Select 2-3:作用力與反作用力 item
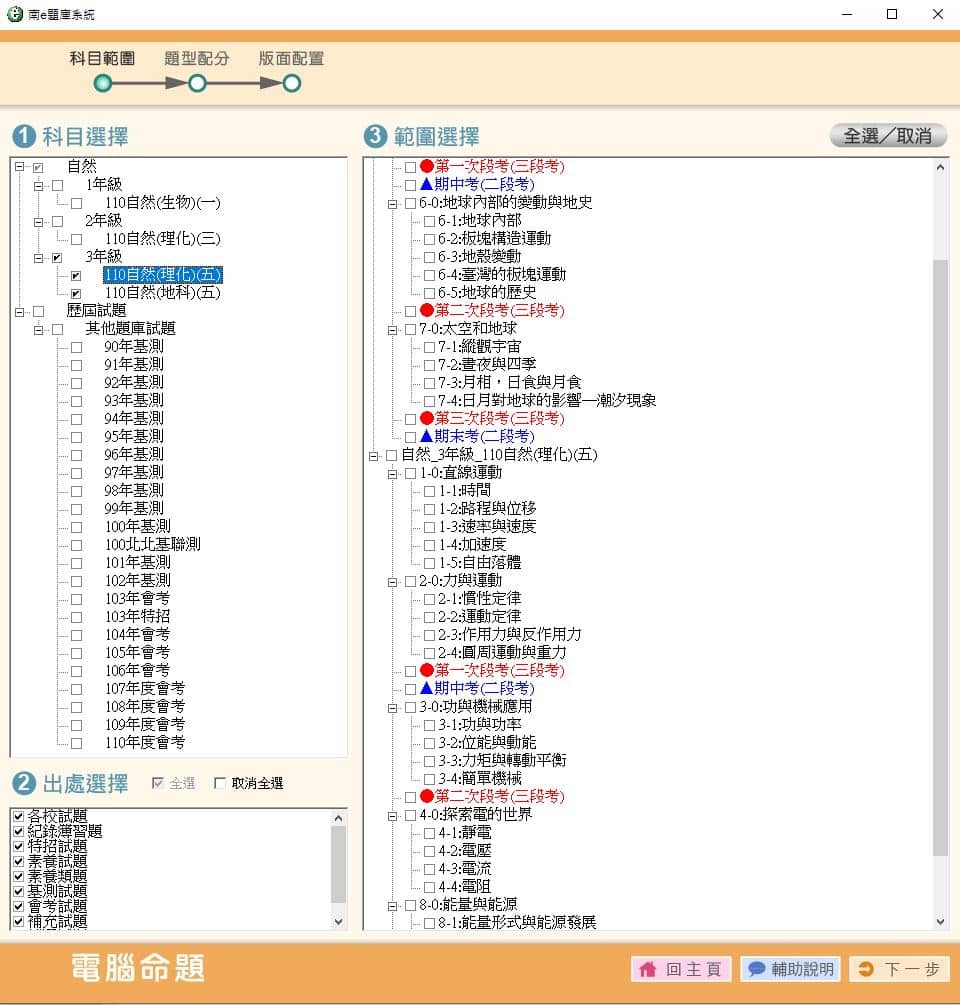 509,635
